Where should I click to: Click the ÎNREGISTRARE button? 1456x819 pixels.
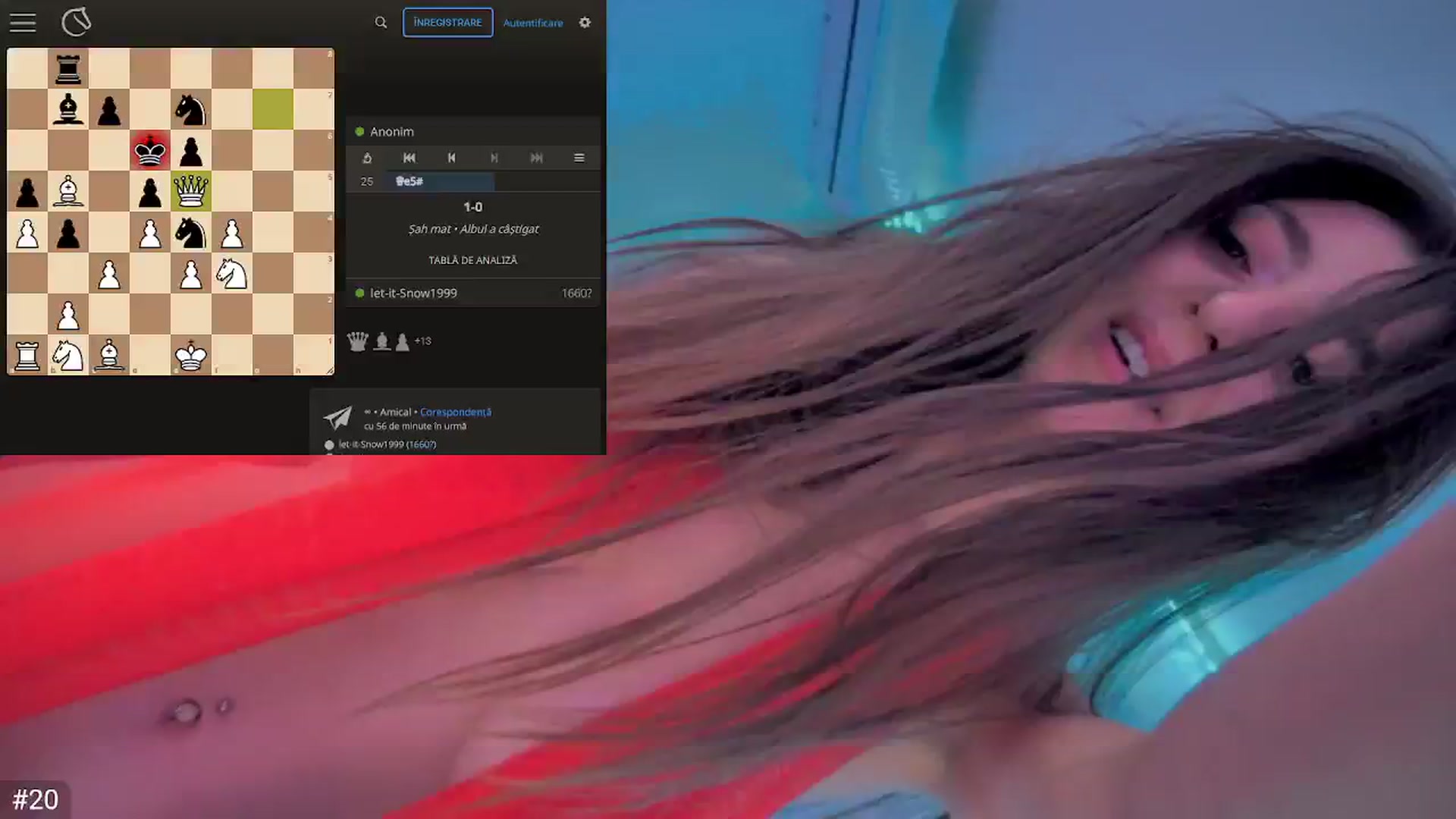(x=447, y=23)
